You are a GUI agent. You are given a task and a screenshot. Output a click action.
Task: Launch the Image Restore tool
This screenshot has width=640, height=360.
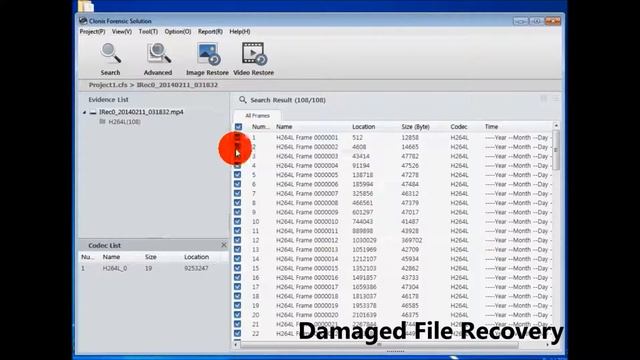point(207,59)
